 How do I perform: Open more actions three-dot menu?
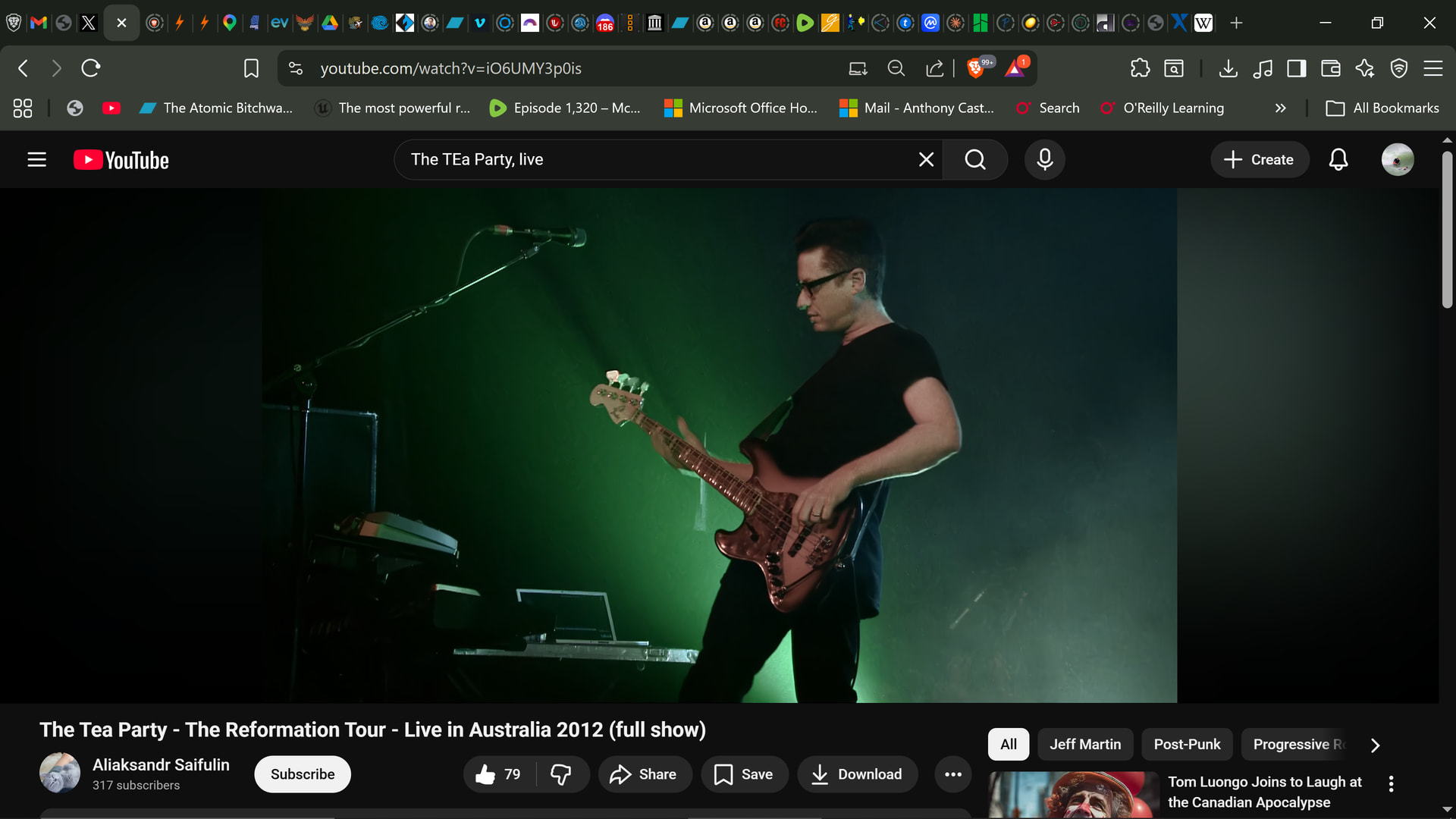[x=953, y=774]
